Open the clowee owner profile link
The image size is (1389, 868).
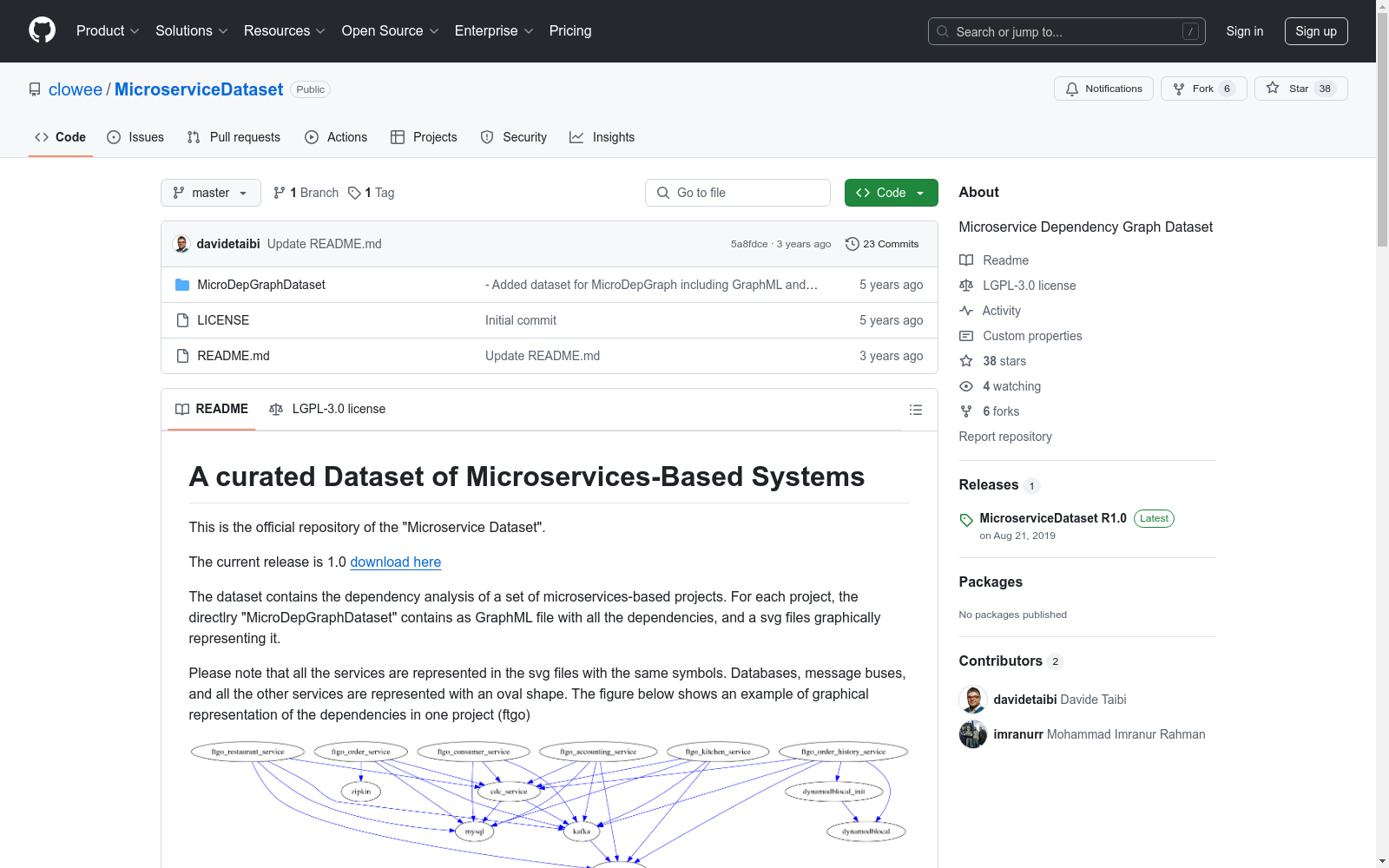pos(76,89)
